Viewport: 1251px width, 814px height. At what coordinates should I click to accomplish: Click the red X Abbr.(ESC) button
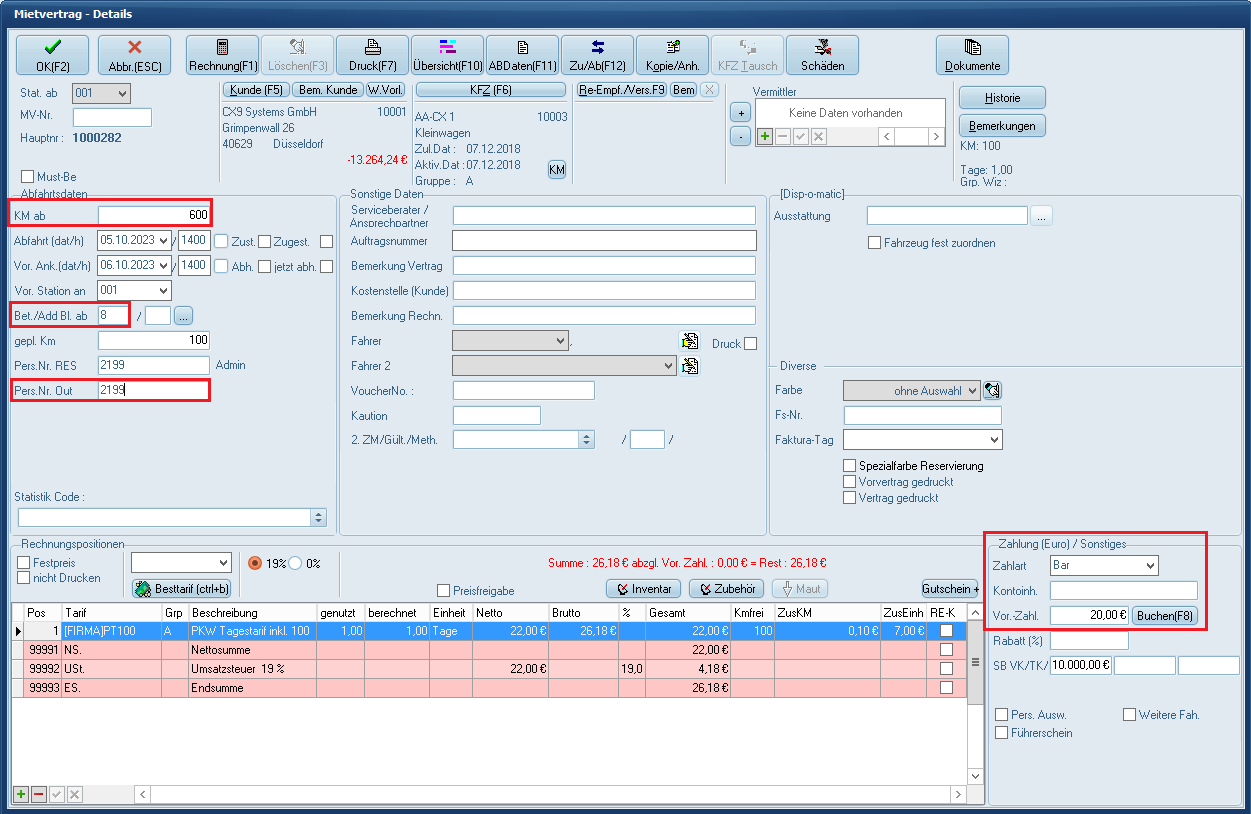click(134, 55)
